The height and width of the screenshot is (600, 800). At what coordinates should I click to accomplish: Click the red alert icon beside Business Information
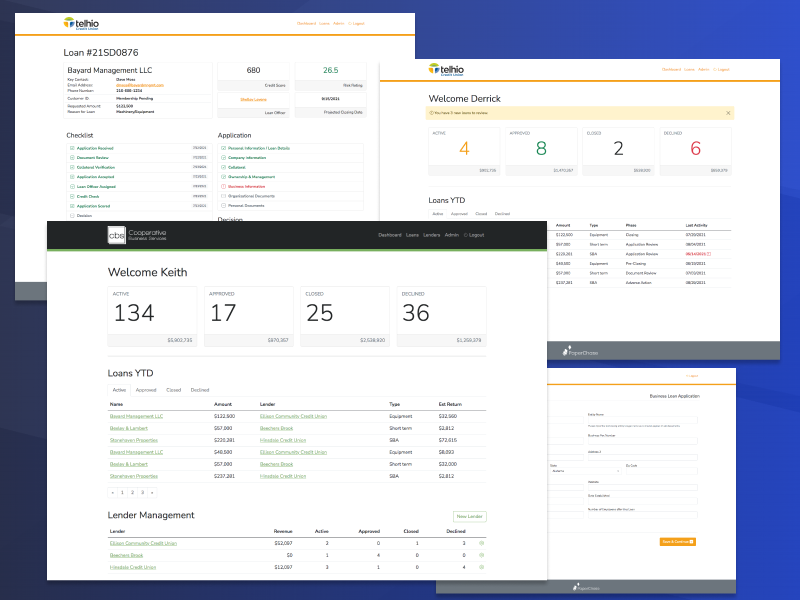[223, 186]
